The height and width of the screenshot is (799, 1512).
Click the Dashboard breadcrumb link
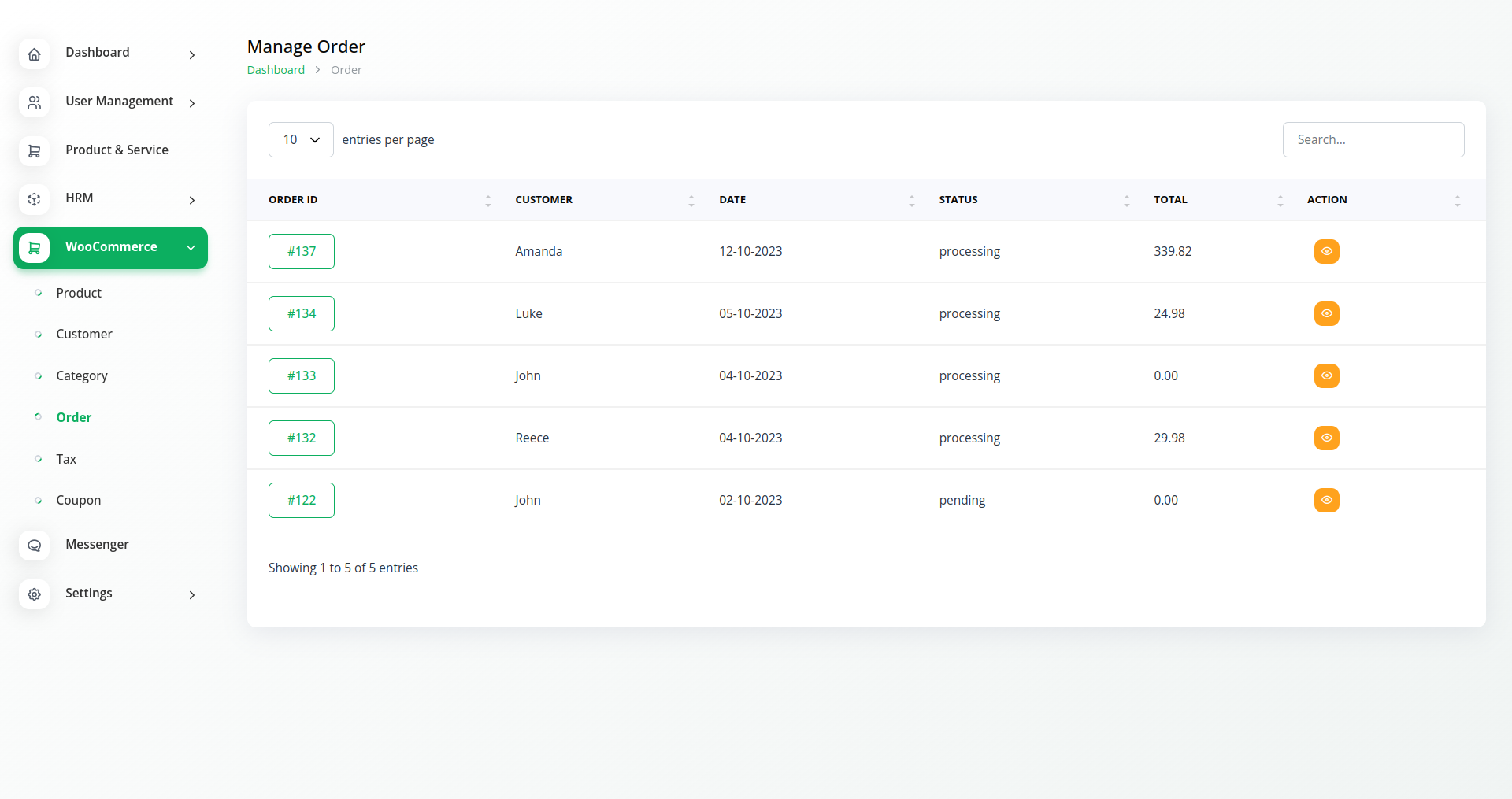pos(276,70)
